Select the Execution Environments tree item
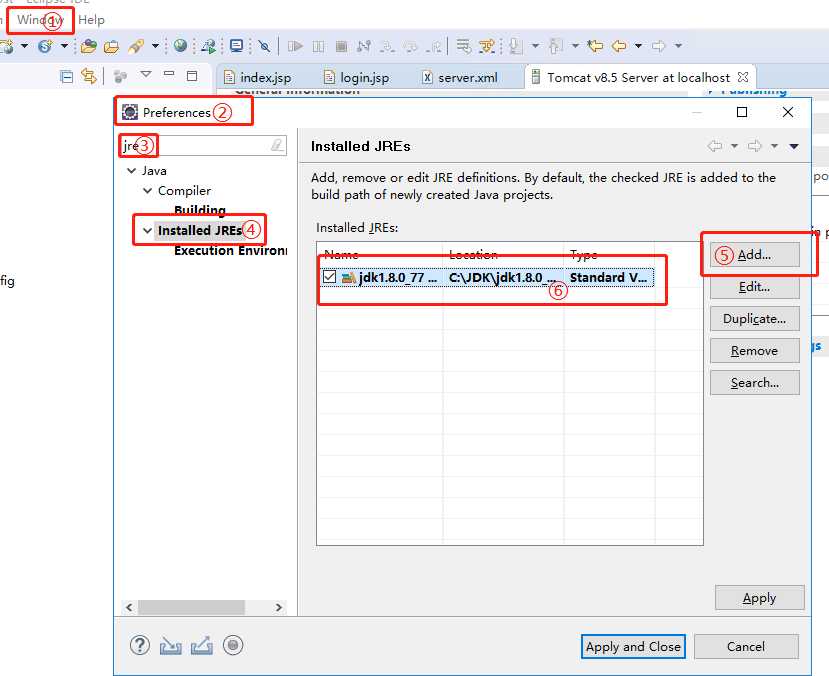 click(x=231, y=251)
